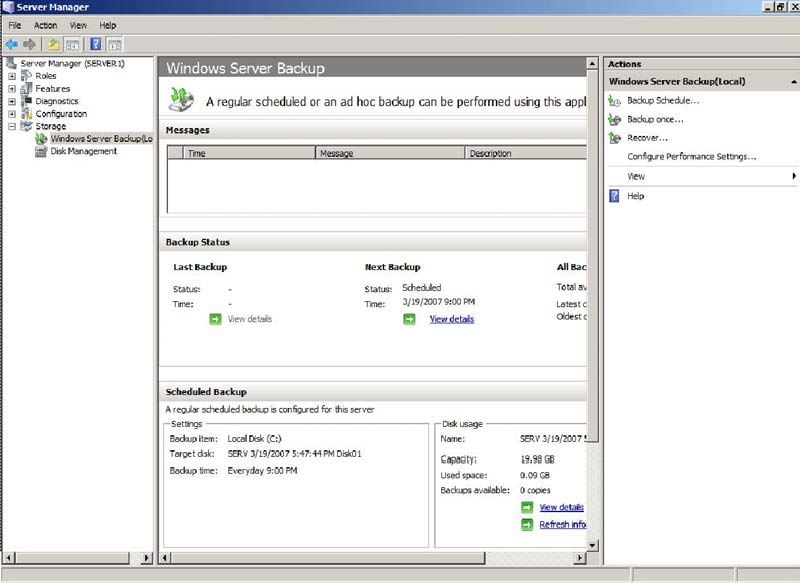The height and width of the screenshot is (583, 800).
Task: Click Next Backup View details link
Action: 452,319
